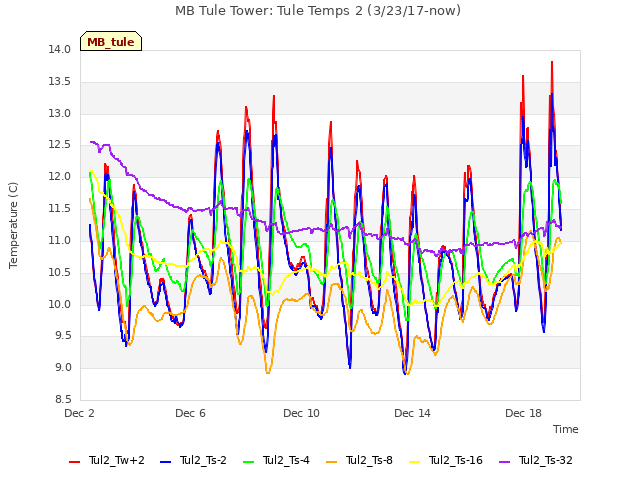Click the 10.5 y-axis value

tap(60, 272)
